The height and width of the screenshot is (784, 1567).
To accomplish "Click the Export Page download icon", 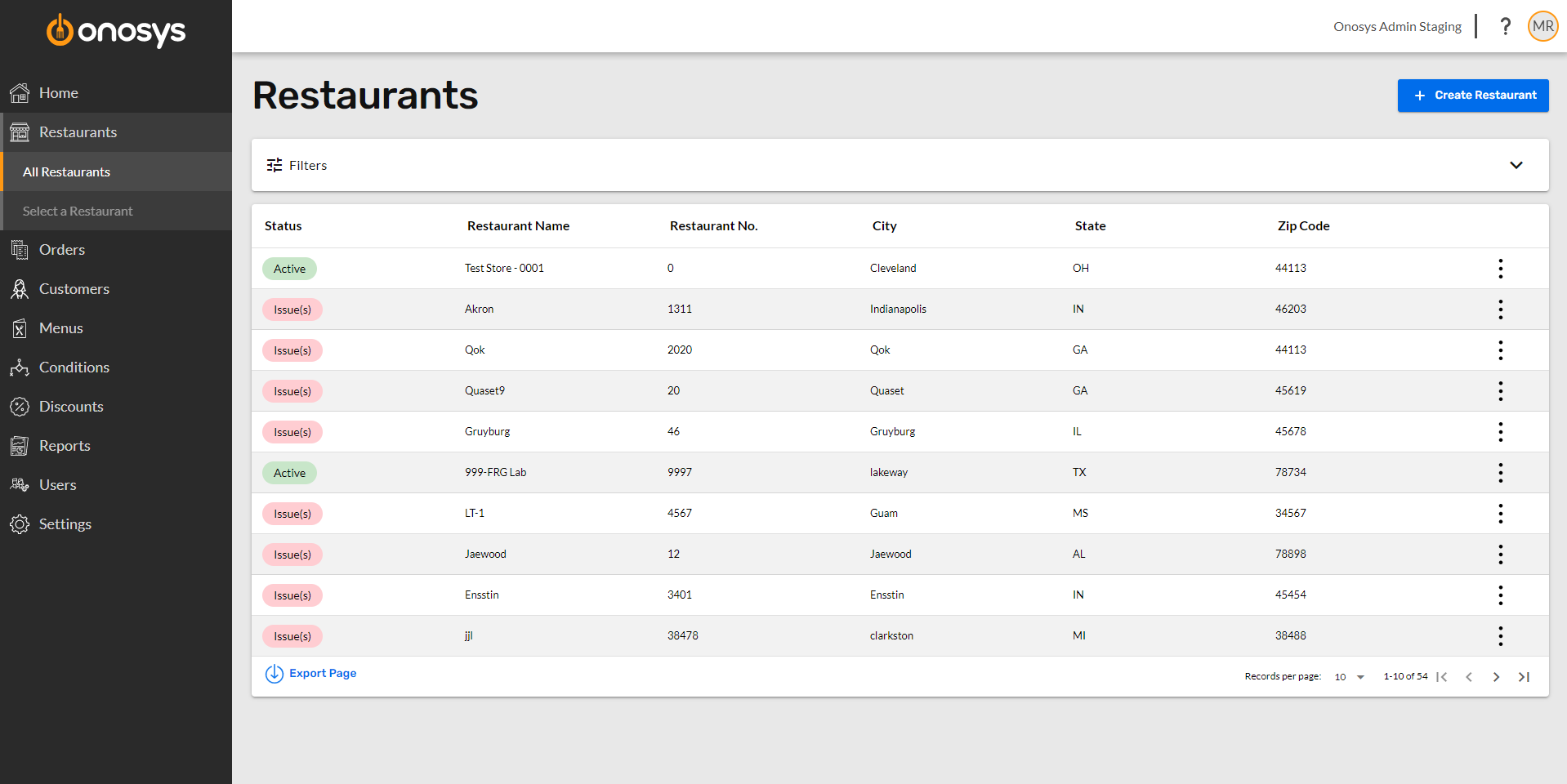I will click(274, 673).
